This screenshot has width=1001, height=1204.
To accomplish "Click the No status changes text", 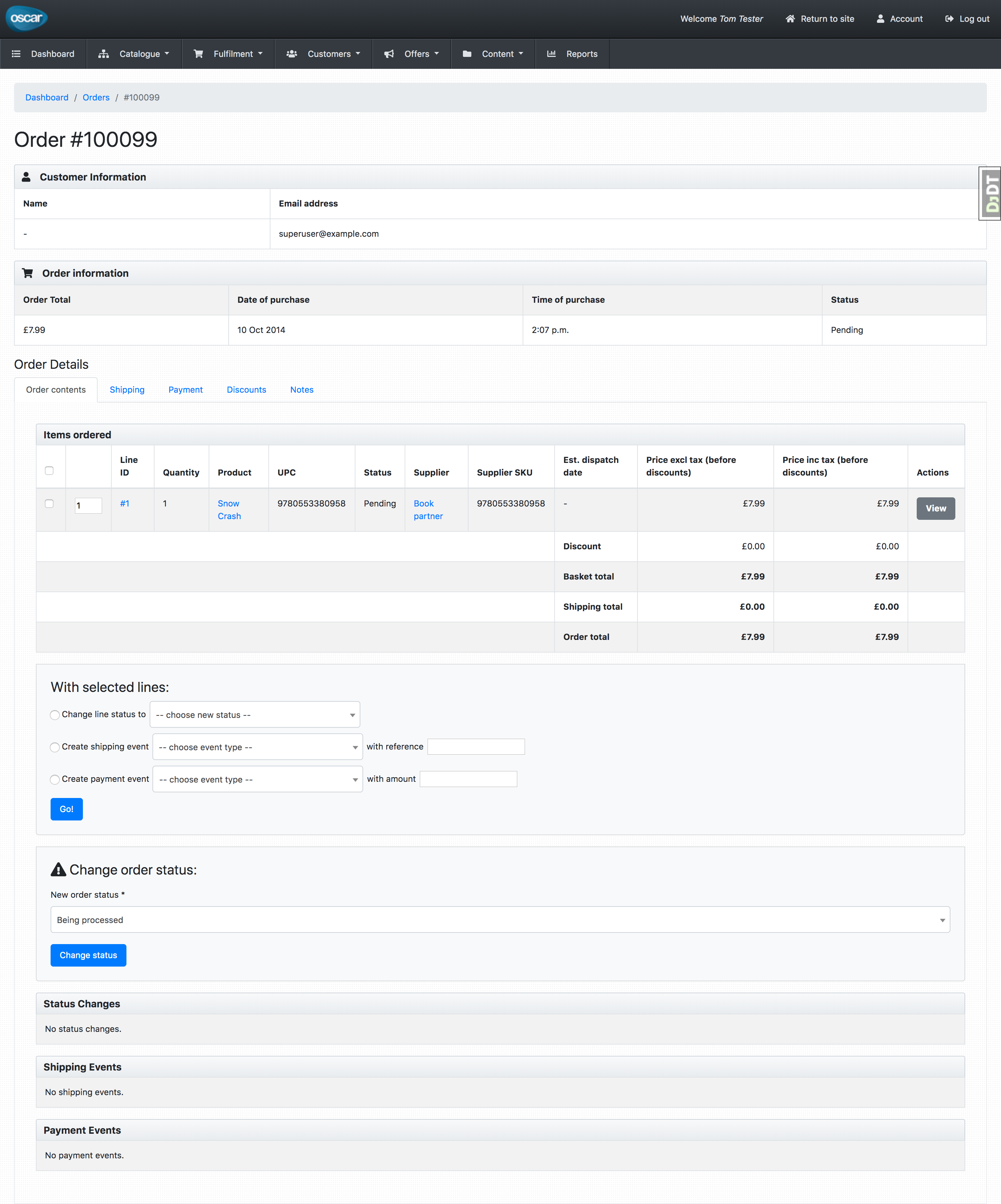I will click(x=83, y=1029).
